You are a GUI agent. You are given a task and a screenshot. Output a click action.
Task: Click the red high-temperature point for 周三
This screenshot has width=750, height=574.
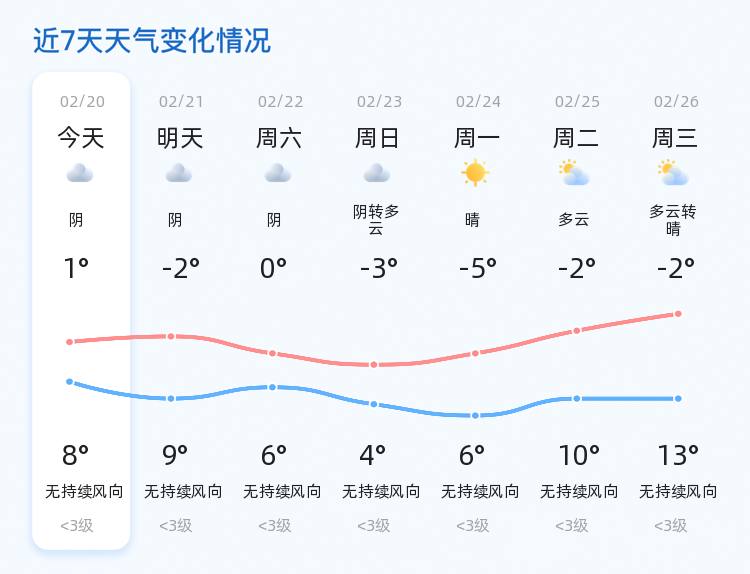click(678, 314)
